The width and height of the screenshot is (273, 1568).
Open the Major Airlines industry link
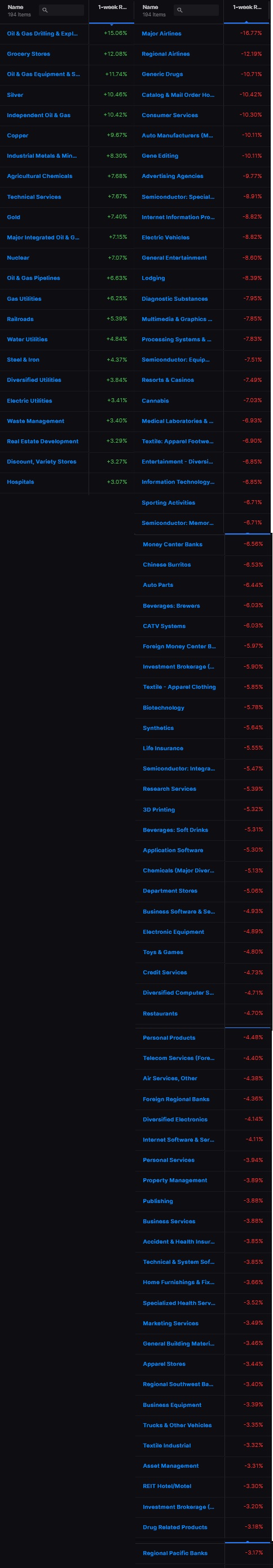pos(161,33)
